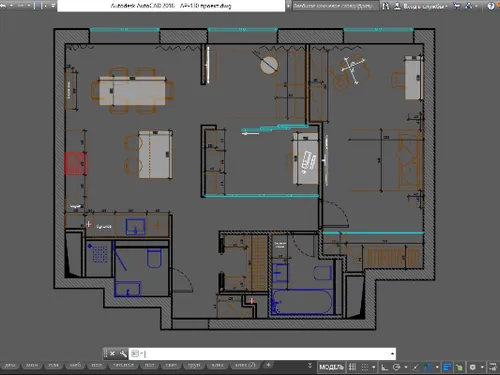Expand the sign-in account dropdown
Image resolution: width=500 pixels, height=375 pixels.
(446, 6)
